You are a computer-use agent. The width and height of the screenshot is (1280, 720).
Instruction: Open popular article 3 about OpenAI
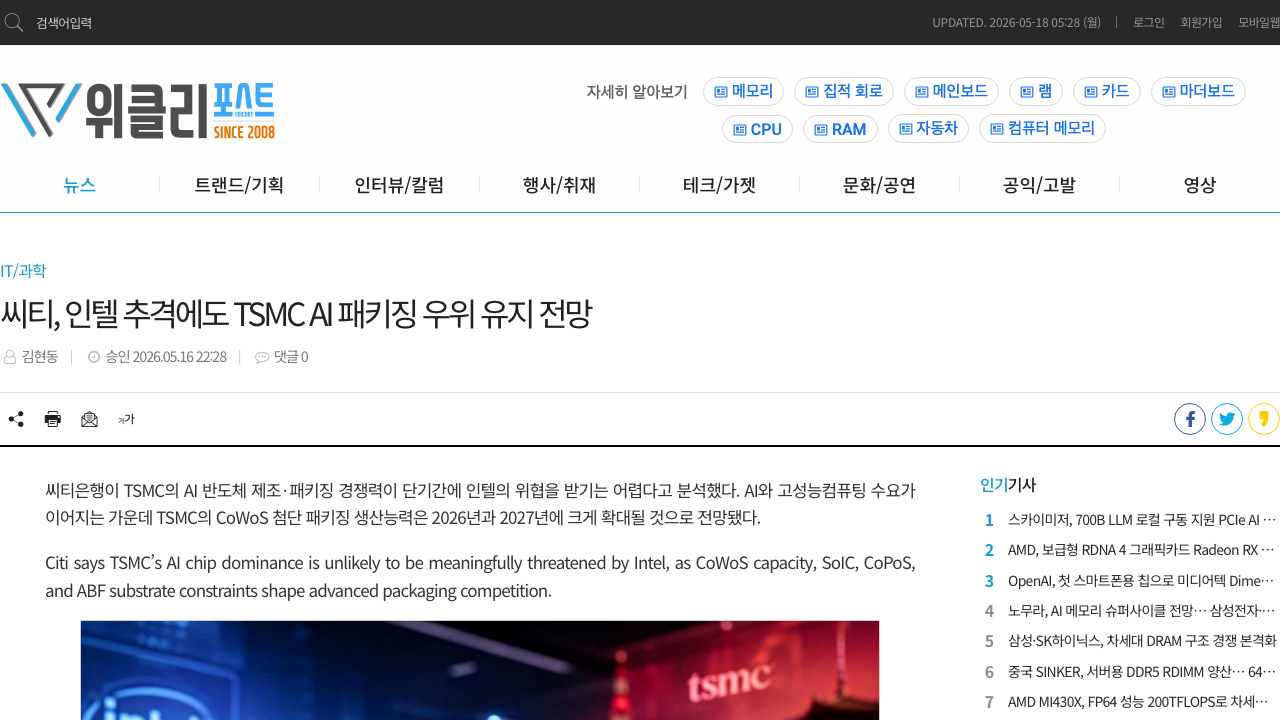click(x=1142, y=581)
